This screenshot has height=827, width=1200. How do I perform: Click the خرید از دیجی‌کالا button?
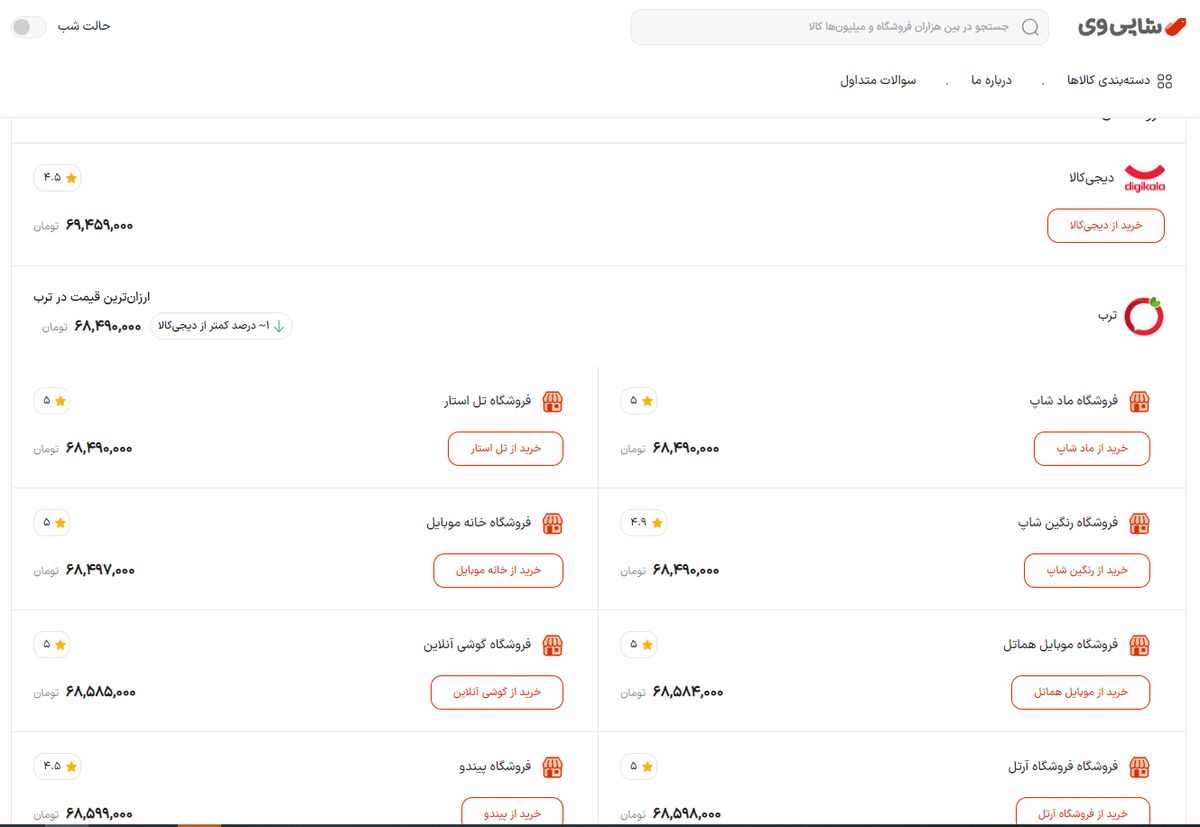(x=1106, y=226)
